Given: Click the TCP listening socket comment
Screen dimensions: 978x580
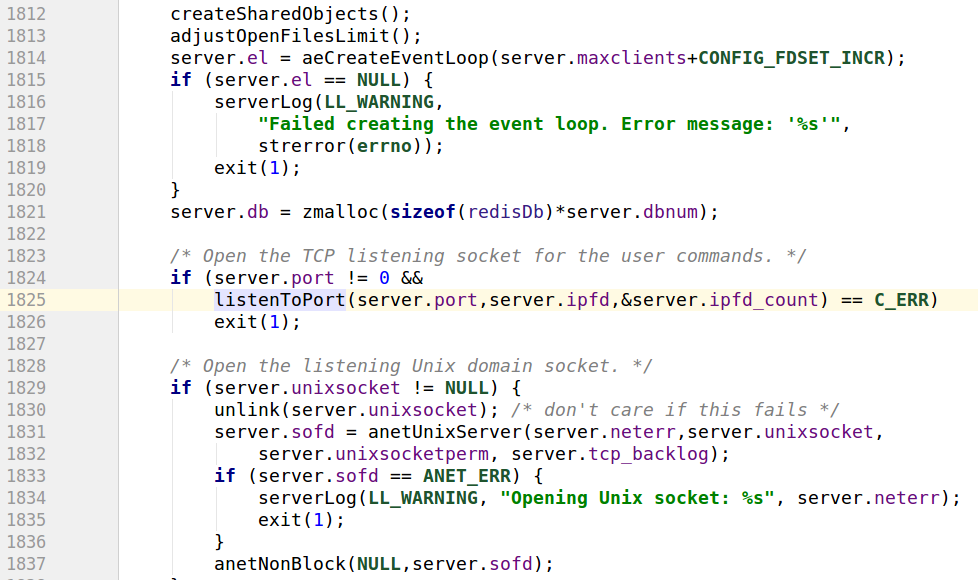Looking at the screenshot, I should click(488, 256).
